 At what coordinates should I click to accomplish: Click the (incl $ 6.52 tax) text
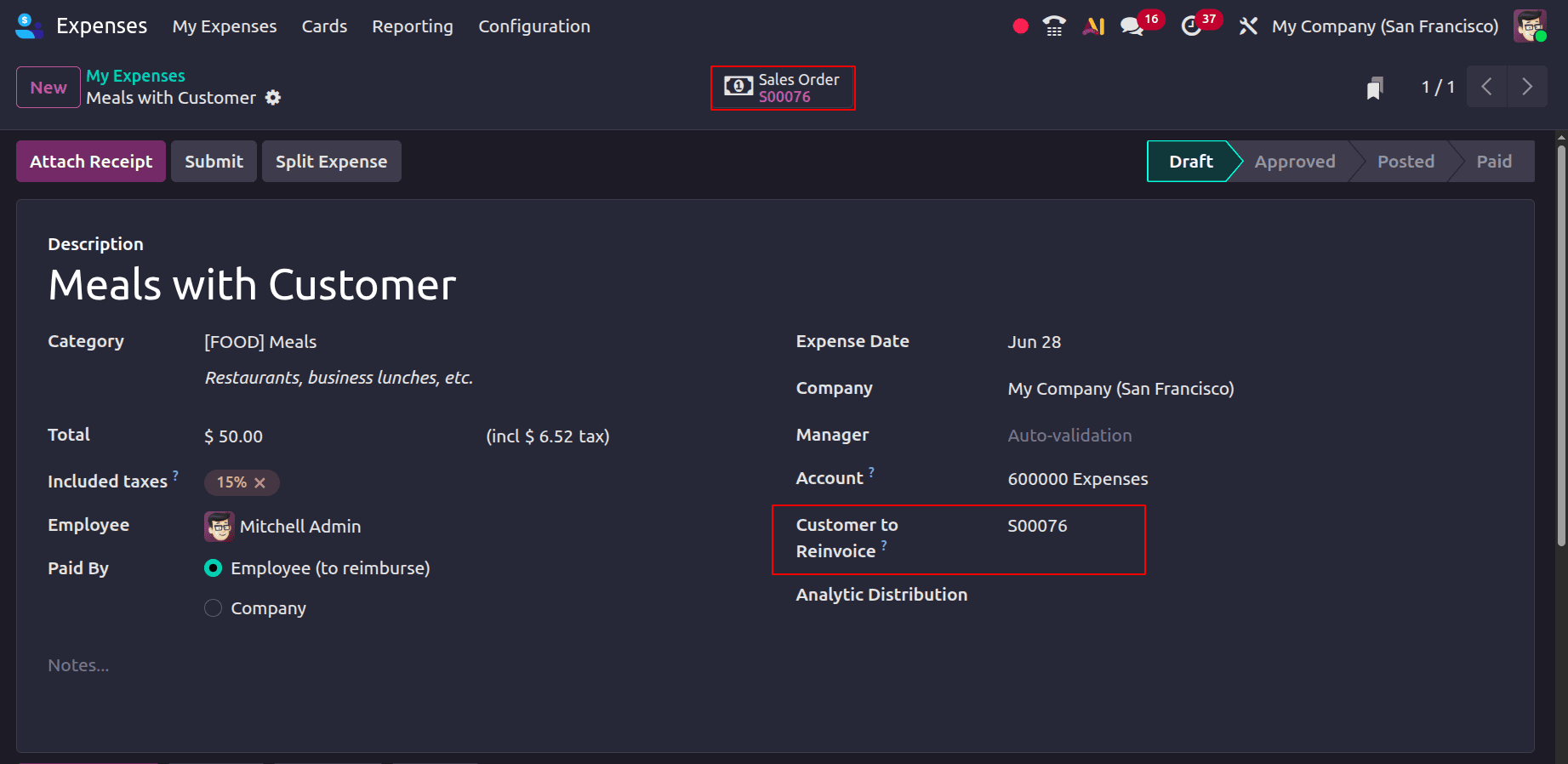tap(548, 436)
